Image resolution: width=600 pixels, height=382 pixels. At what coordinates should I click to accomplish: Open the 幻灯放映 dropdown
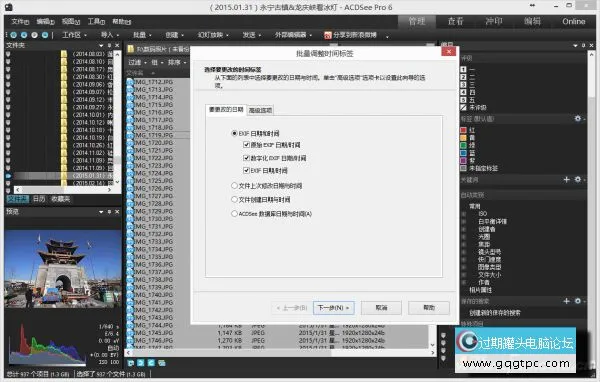[x=213, y=35]
